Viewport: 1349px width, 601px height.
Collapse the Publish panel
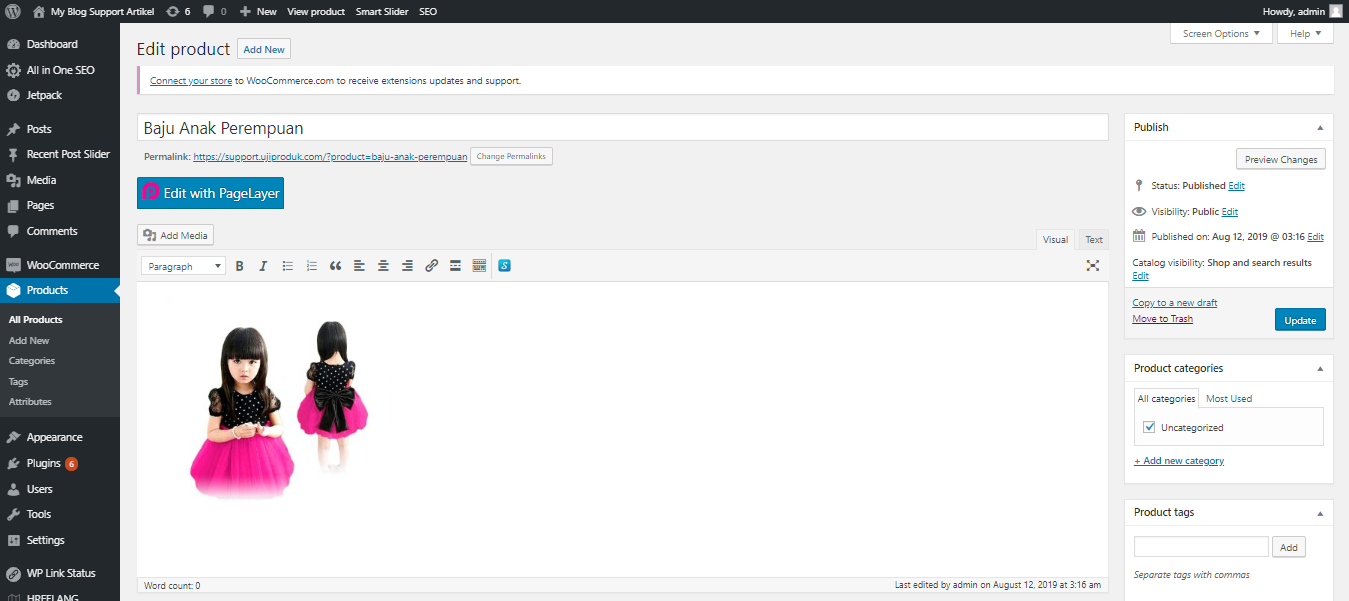click(x=1319, y=128)
